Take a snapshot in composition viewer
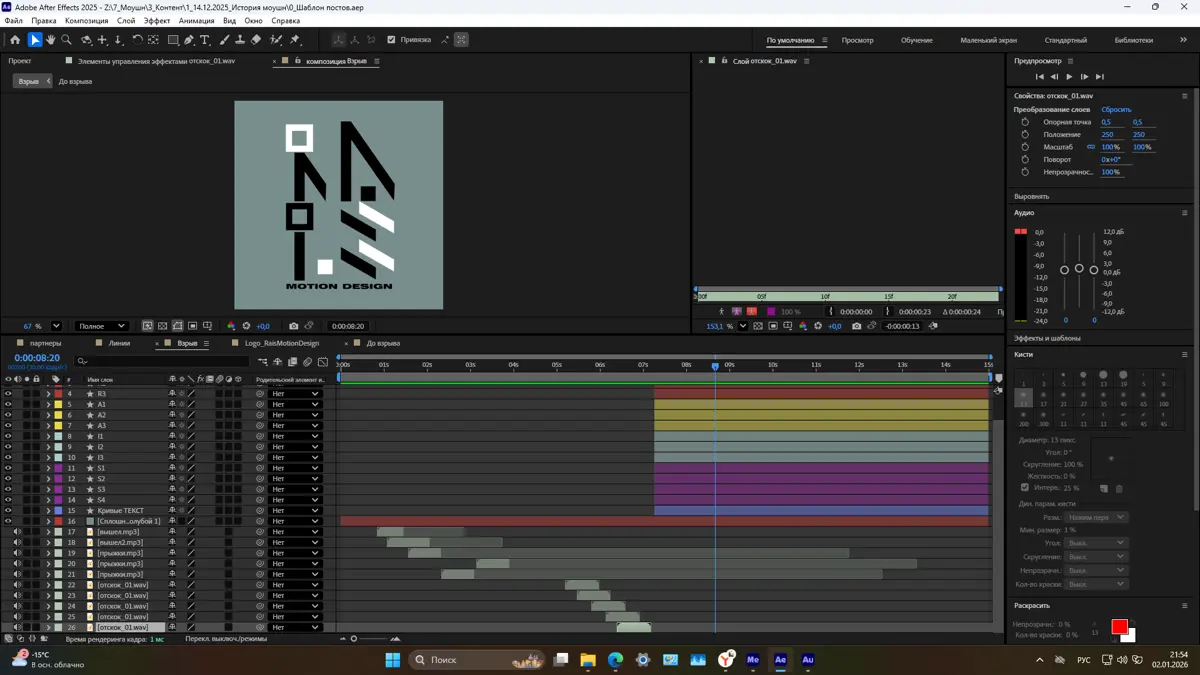Image resolution: width=1200 pixels, height=675 pixels. (x=293, y=326)
